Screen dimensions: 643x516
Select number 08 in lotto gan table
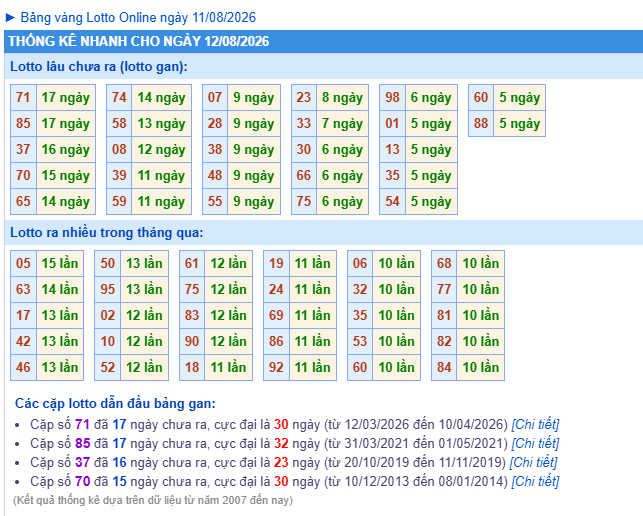pos(119,150)
